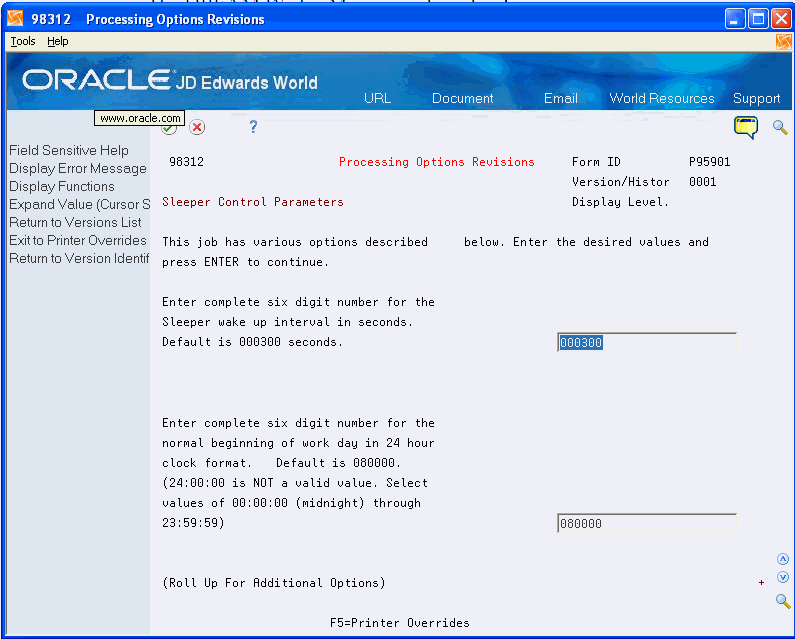The height and width of the screenshot is (639, 795).
Task: Open the World Resources banner tab
Action: pyautogui.click(x=662, y=98)
